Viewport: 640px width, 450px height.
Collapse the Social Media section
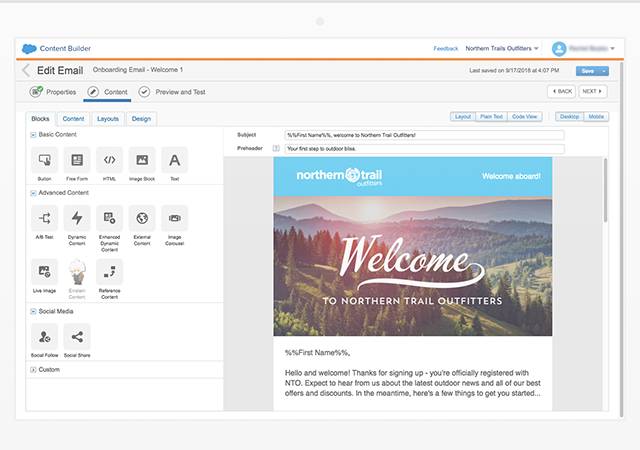33,312
